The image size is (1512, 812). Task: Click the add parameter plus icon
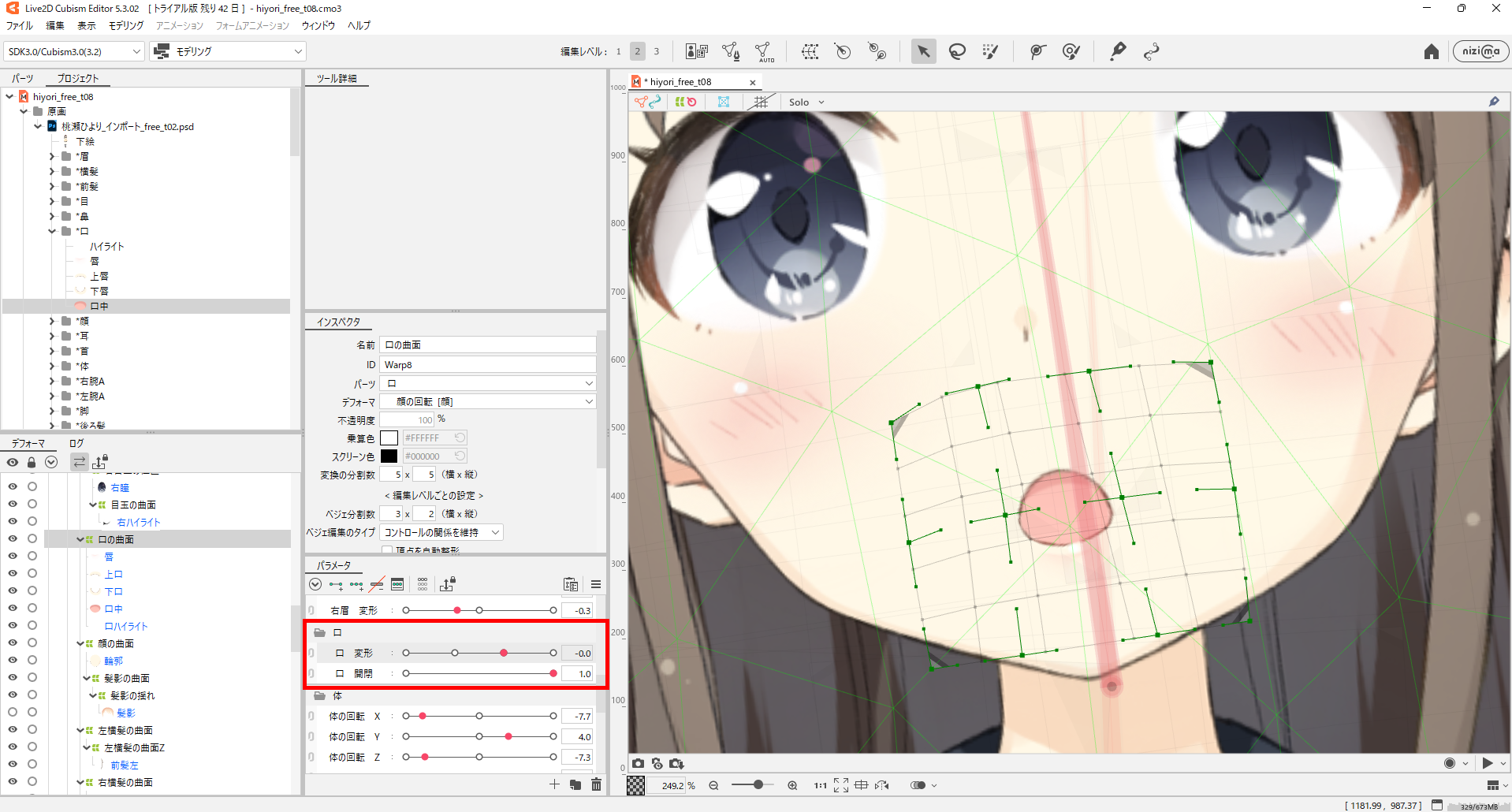554,784
